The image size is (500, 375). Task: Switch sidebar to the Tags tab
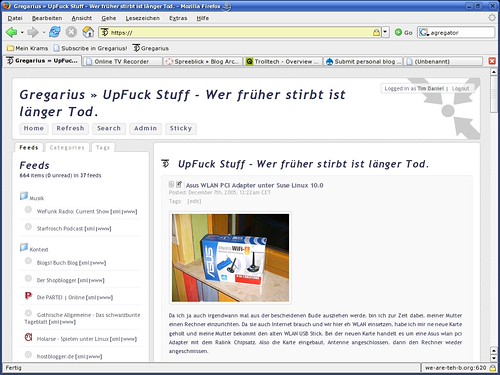(x=103, y=147)
